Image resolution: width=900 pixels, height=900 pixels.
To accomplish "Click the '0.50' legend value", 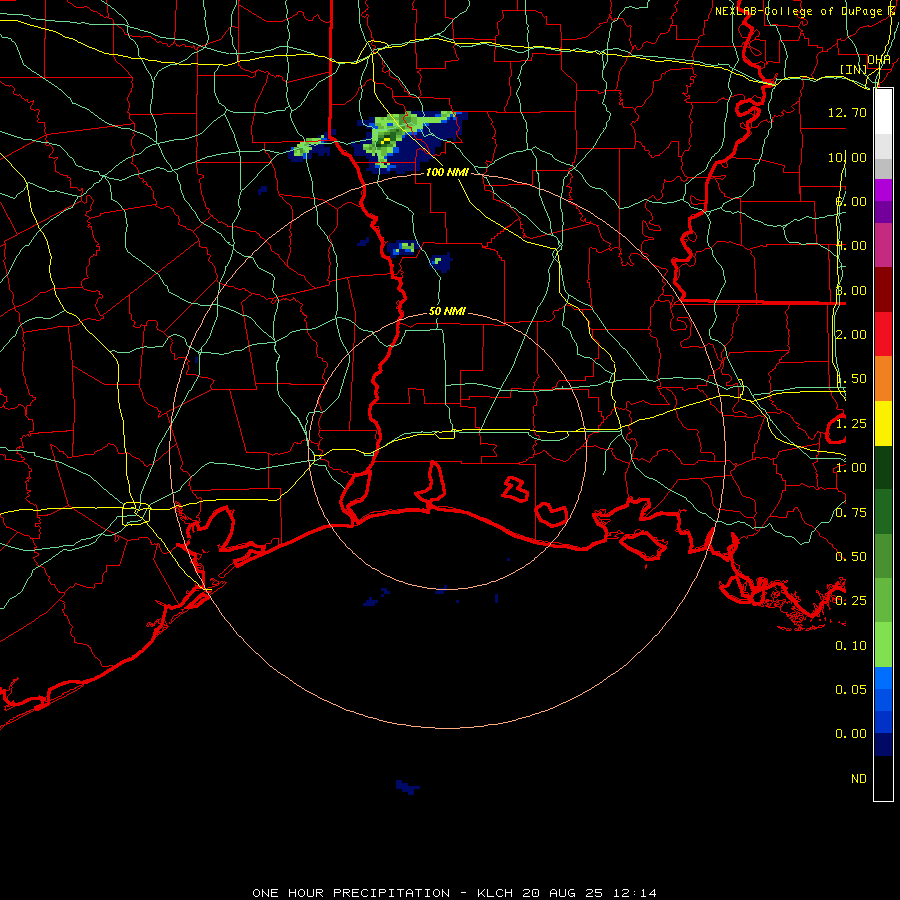I will [x=851, y=557].
